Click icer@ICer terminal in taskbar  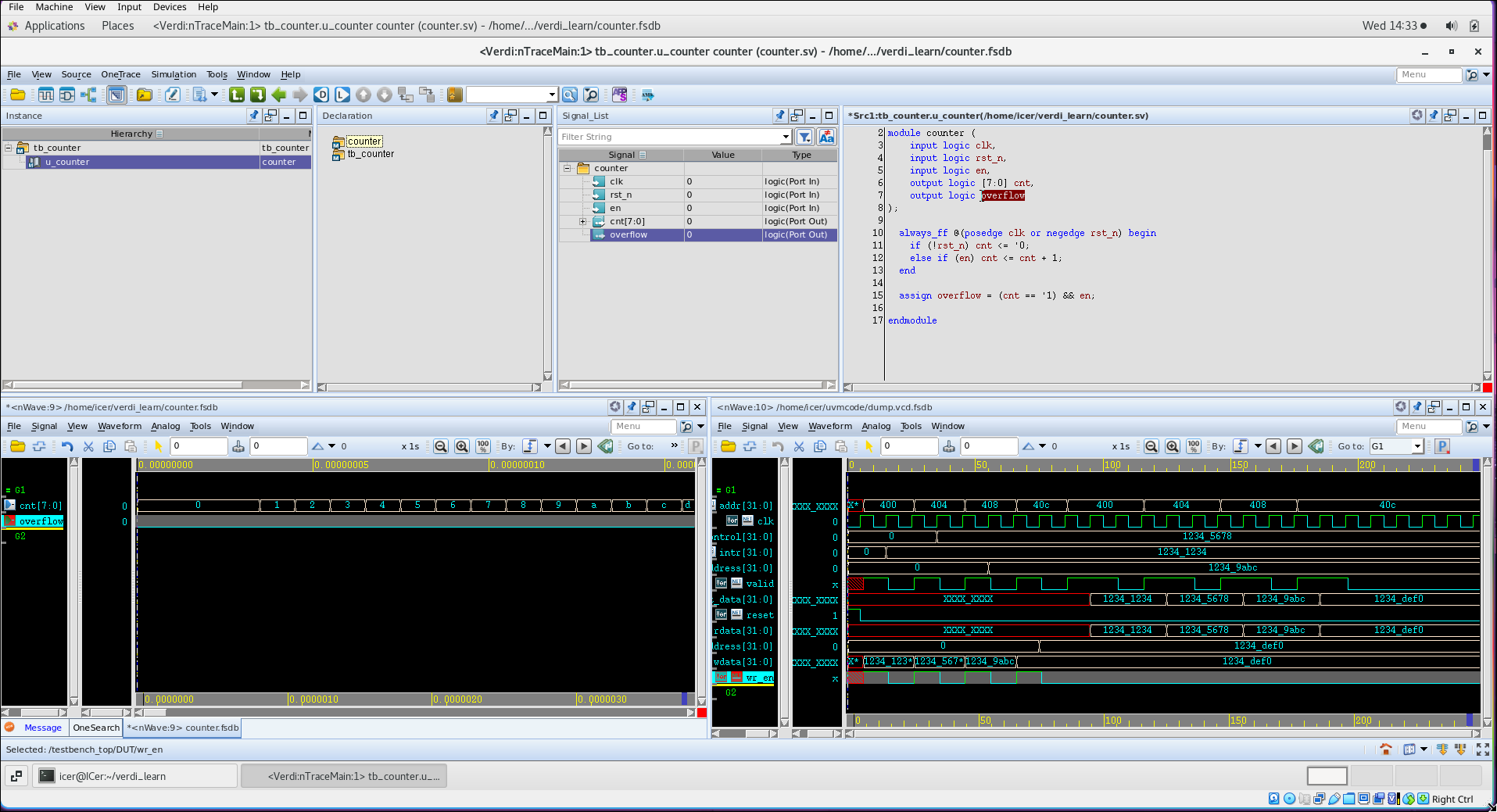click(135, 776)
